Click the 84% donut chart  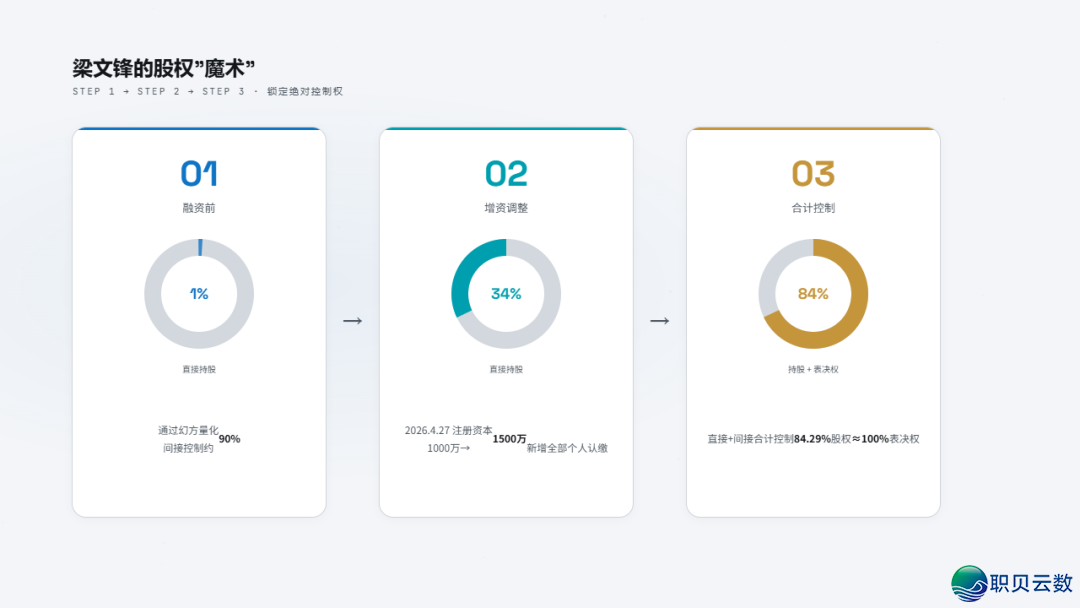pos(813,294)
